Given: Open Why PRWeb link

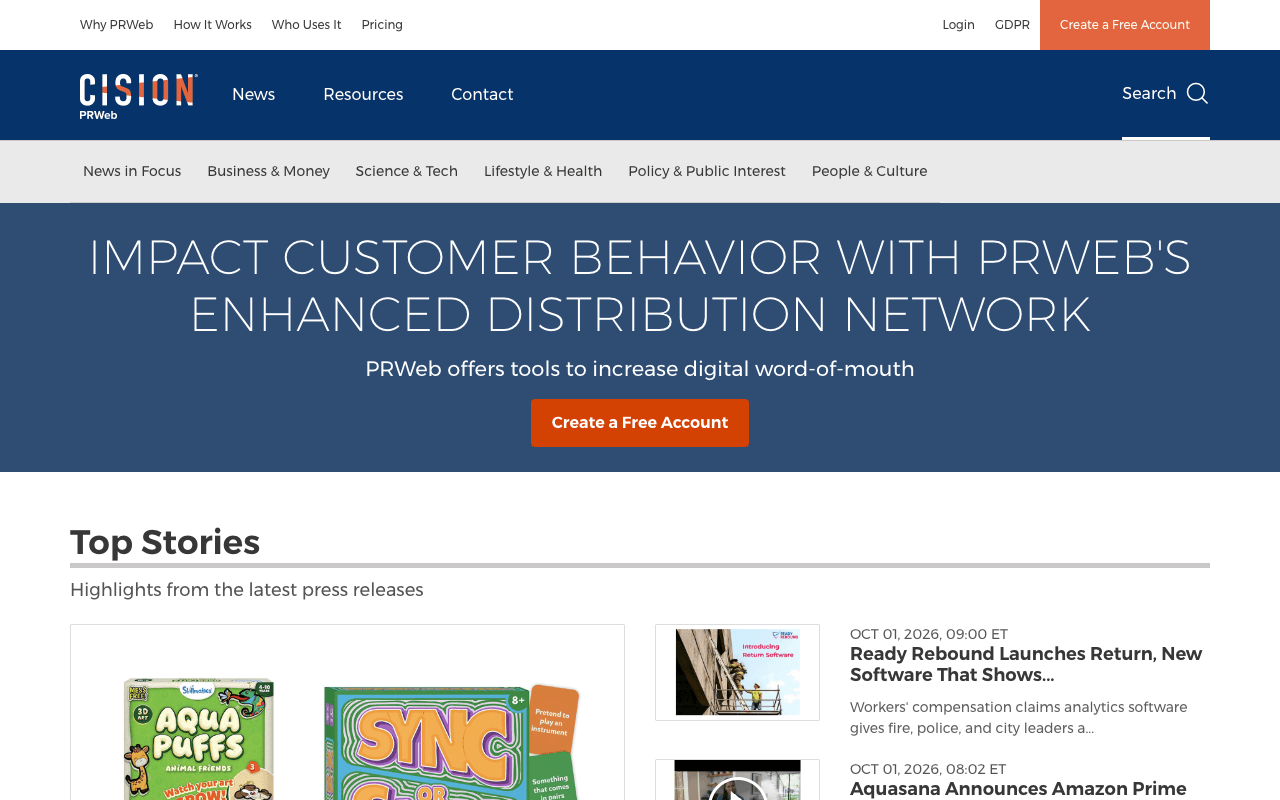Looking at the screenshot, I should 116,25.
